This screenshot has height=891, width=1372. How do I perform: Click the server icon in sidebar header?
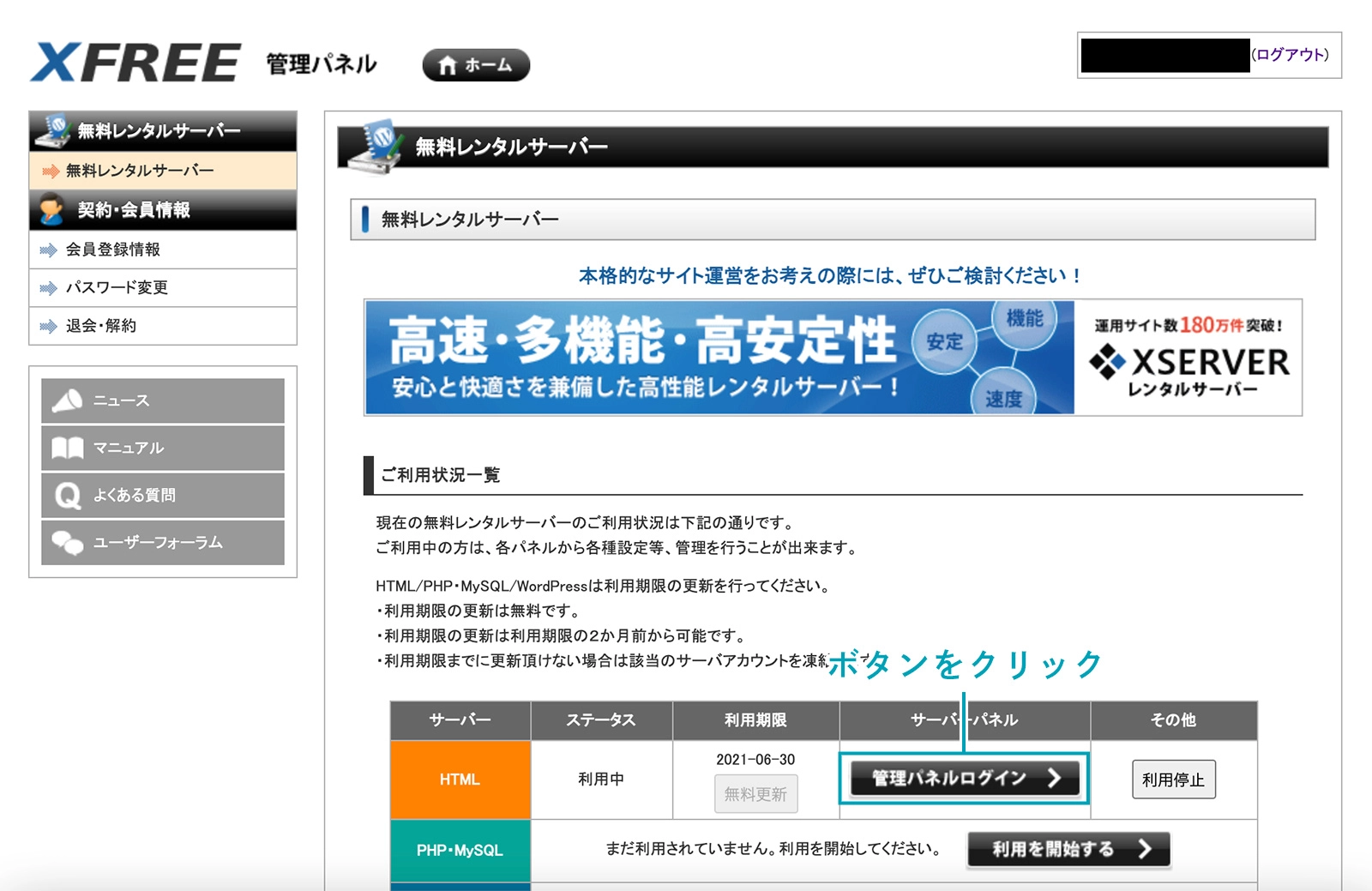tap(53, 129)
